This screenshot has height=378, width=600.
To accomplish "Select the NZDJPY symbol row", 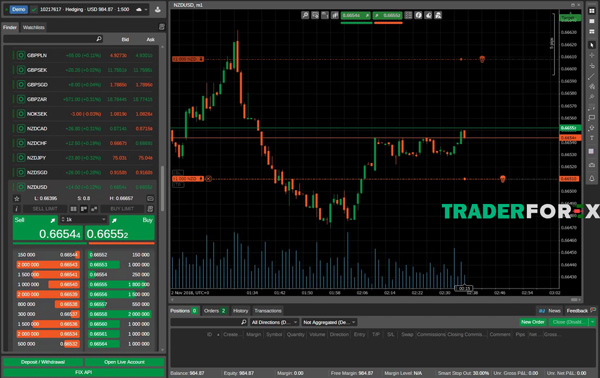I will (x=83, y=158).
